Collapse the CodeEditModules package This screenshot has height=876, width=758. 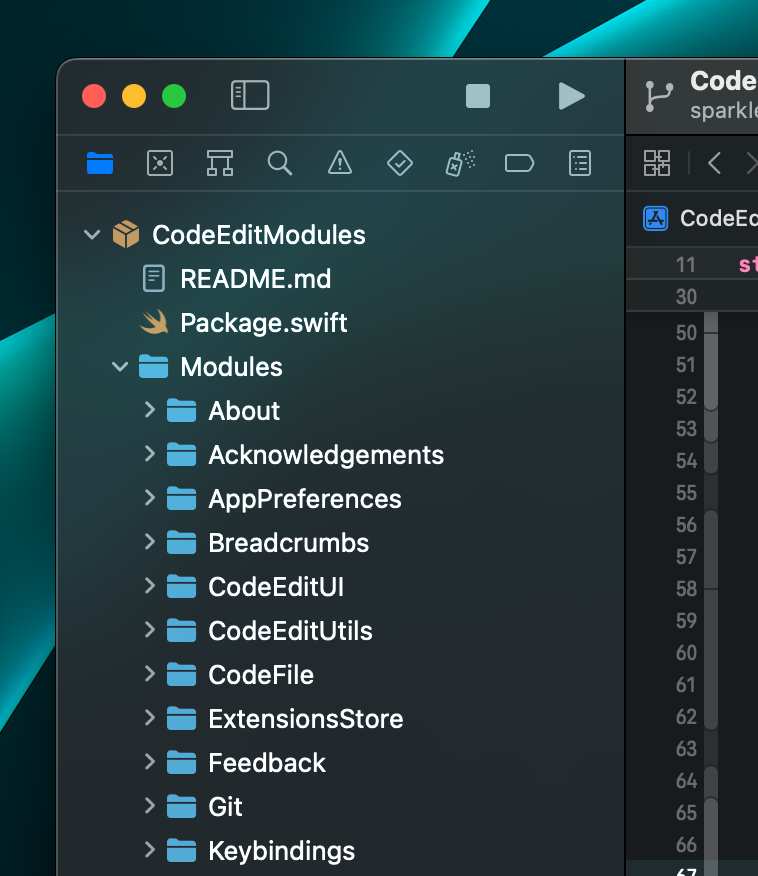click(x=92, y=234)
